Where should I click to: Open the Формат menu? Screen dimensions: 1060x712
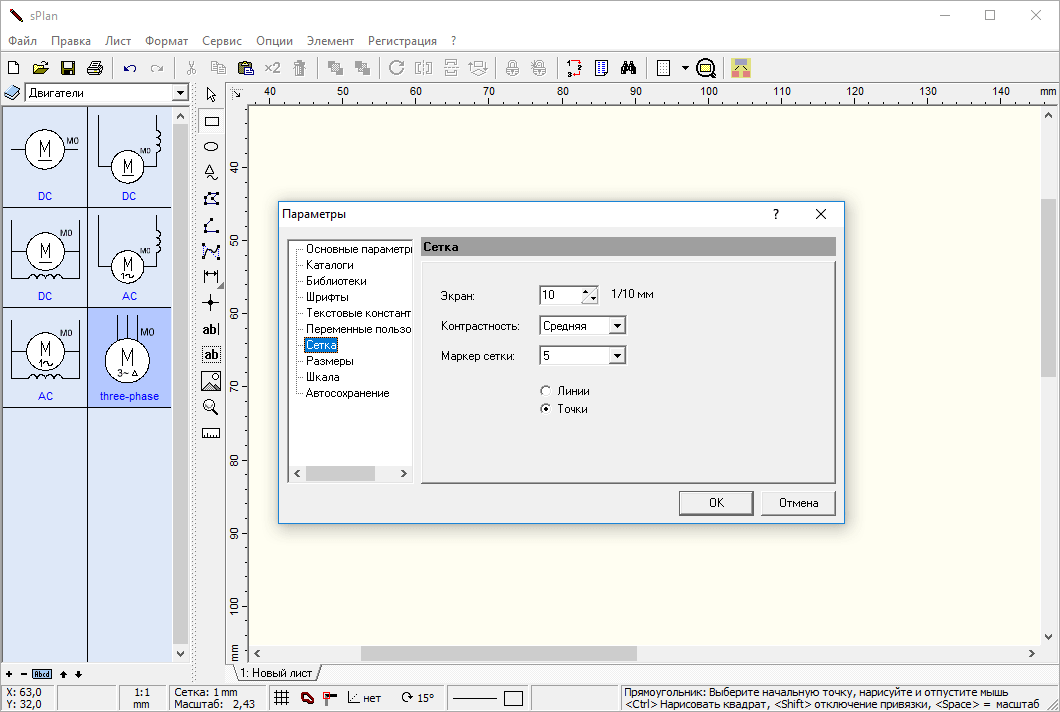tap(166, 41)
